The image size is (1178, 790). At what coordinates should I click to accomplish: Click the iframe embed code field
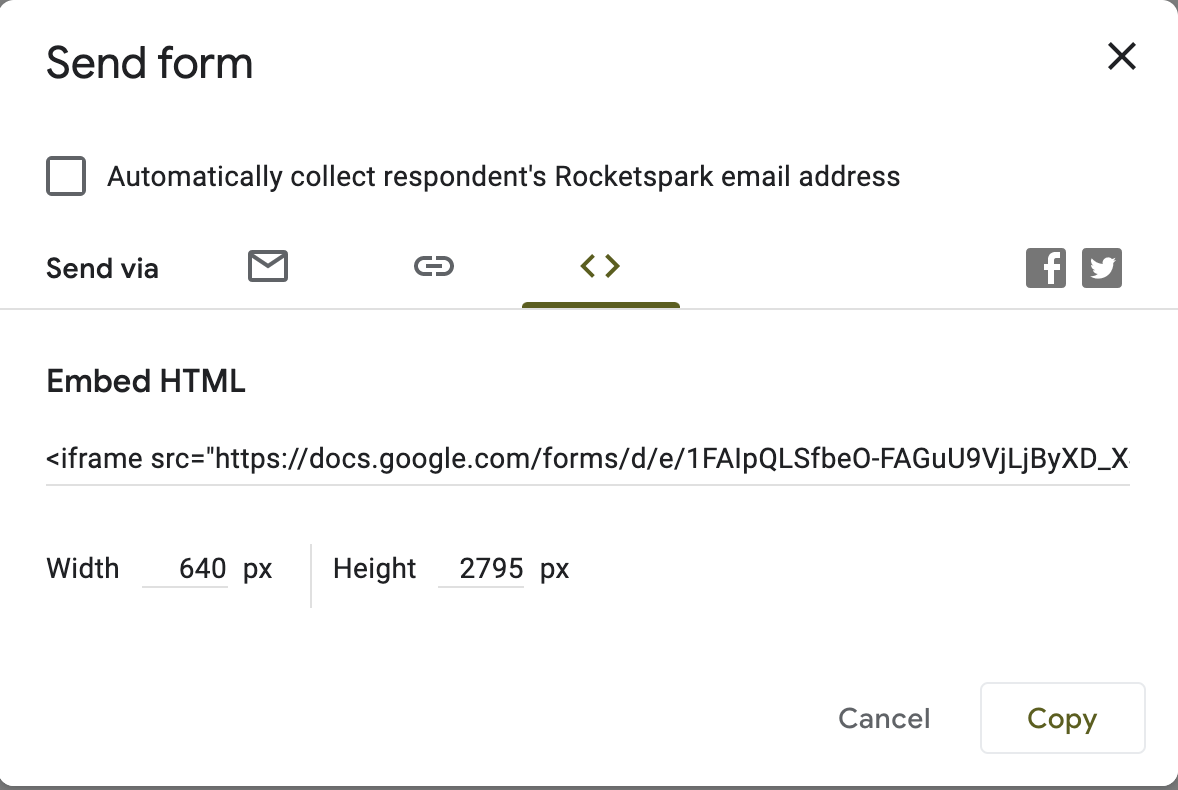pos(587,458)
